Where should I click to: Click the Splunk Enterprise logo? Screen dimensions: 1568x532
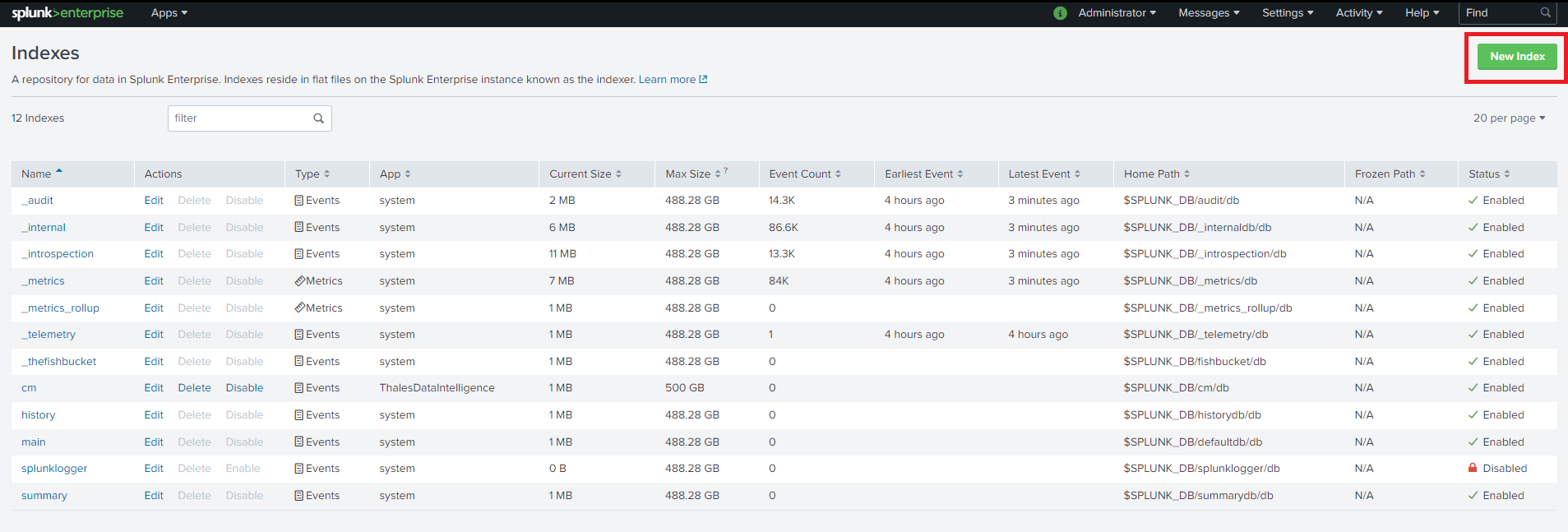pyautogui.click(x=67, y=13)
